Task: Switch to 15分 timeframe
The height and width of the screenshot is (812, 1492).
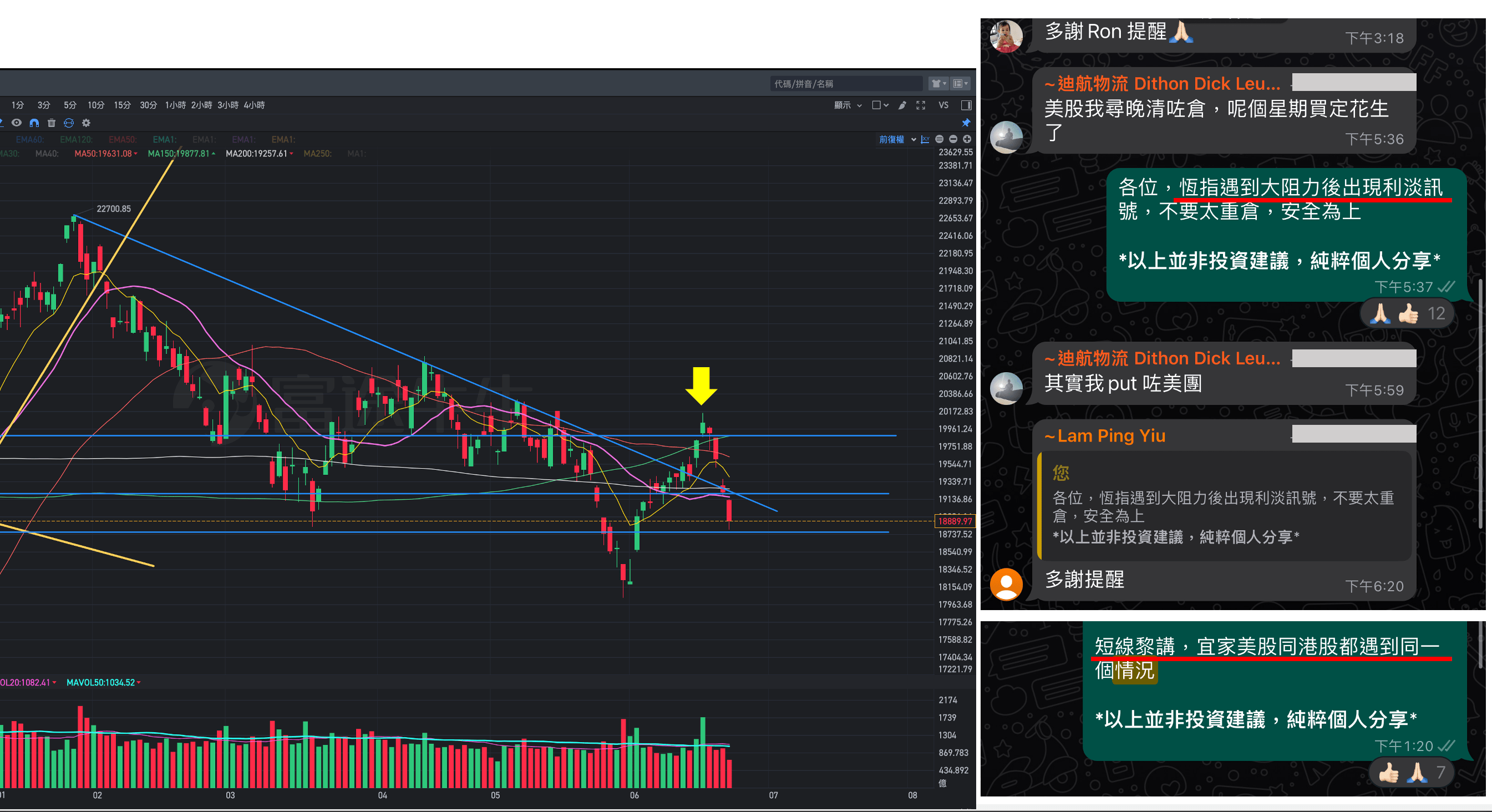Action: pyautogui.click(x=122, y=105)
